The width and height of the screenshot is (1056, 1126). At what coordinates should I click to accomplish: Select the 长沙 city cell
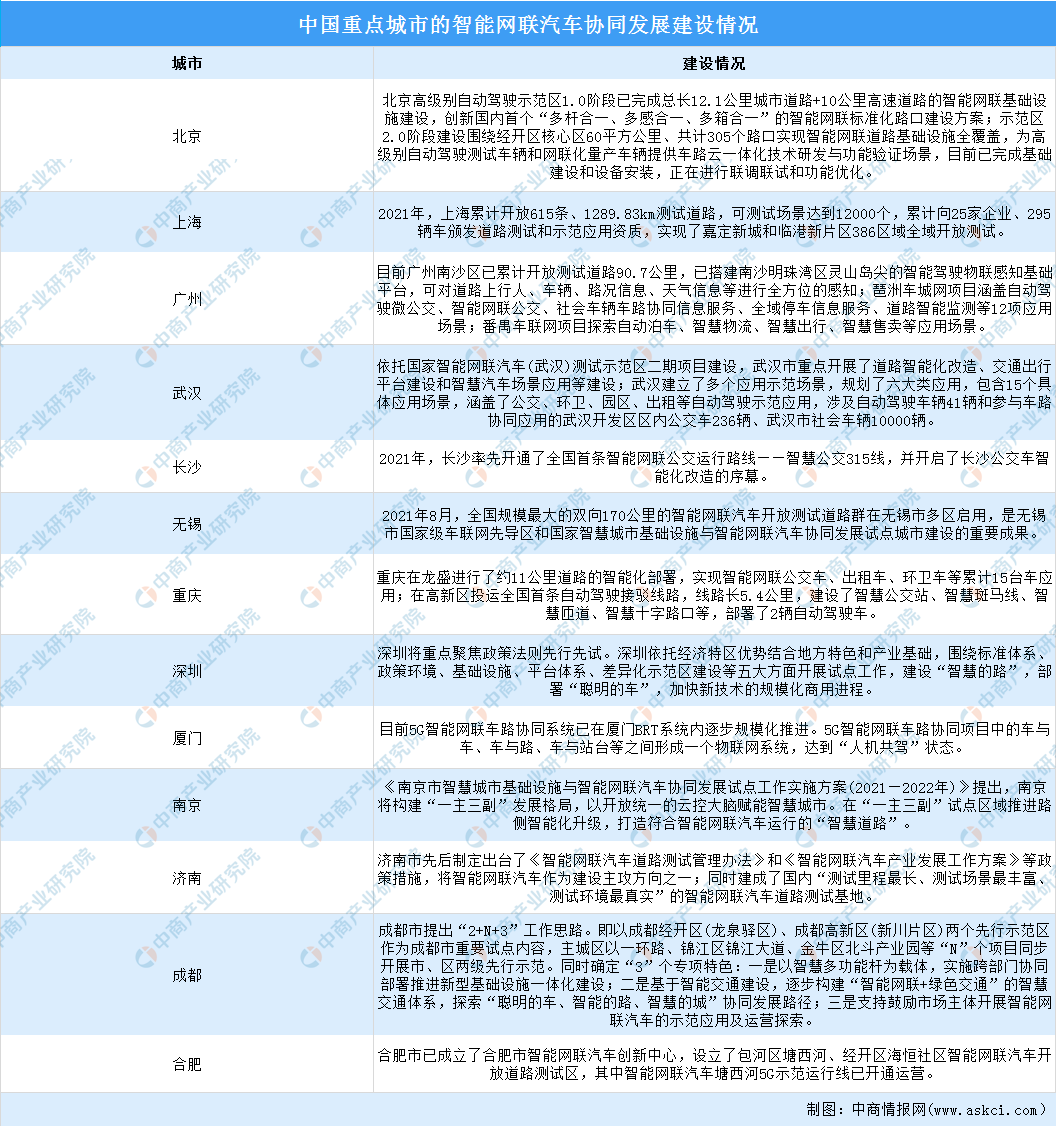pos(187,466)
